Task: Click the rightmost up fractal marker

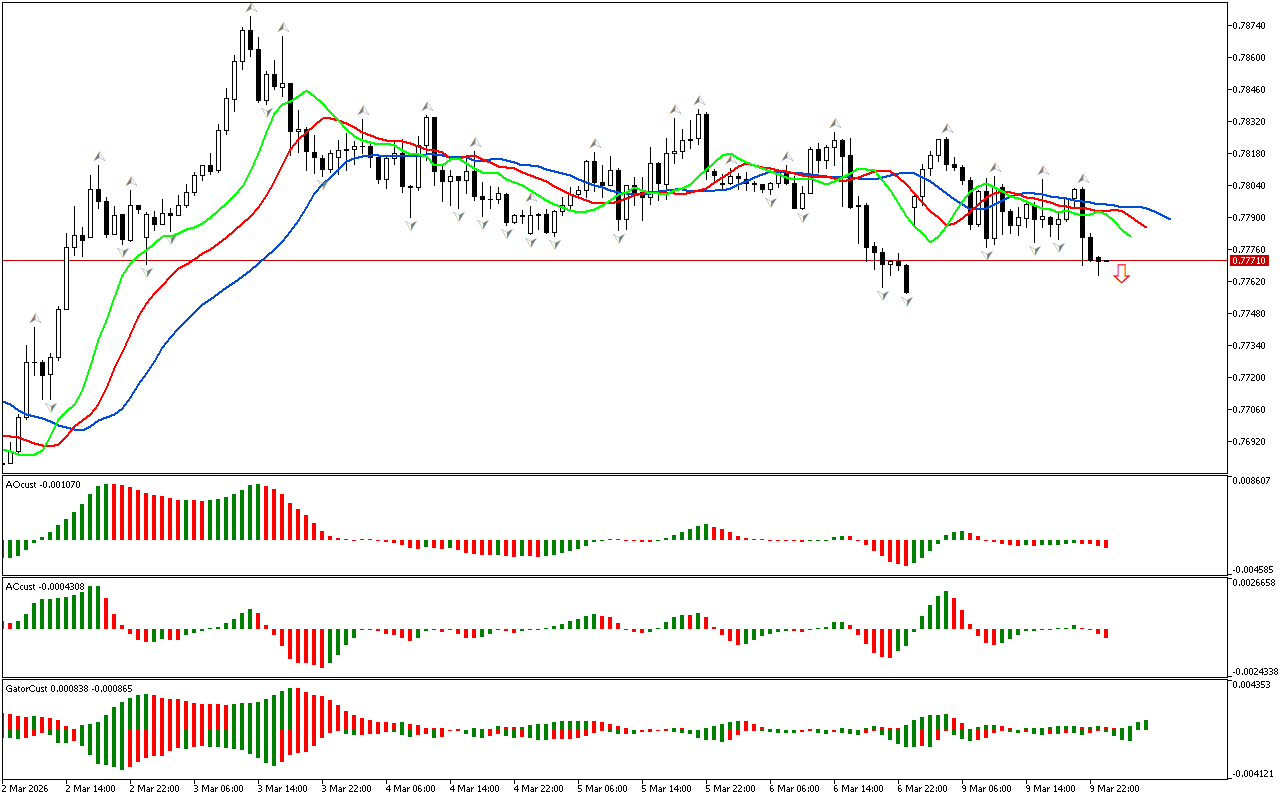Action: point(1081,178)
